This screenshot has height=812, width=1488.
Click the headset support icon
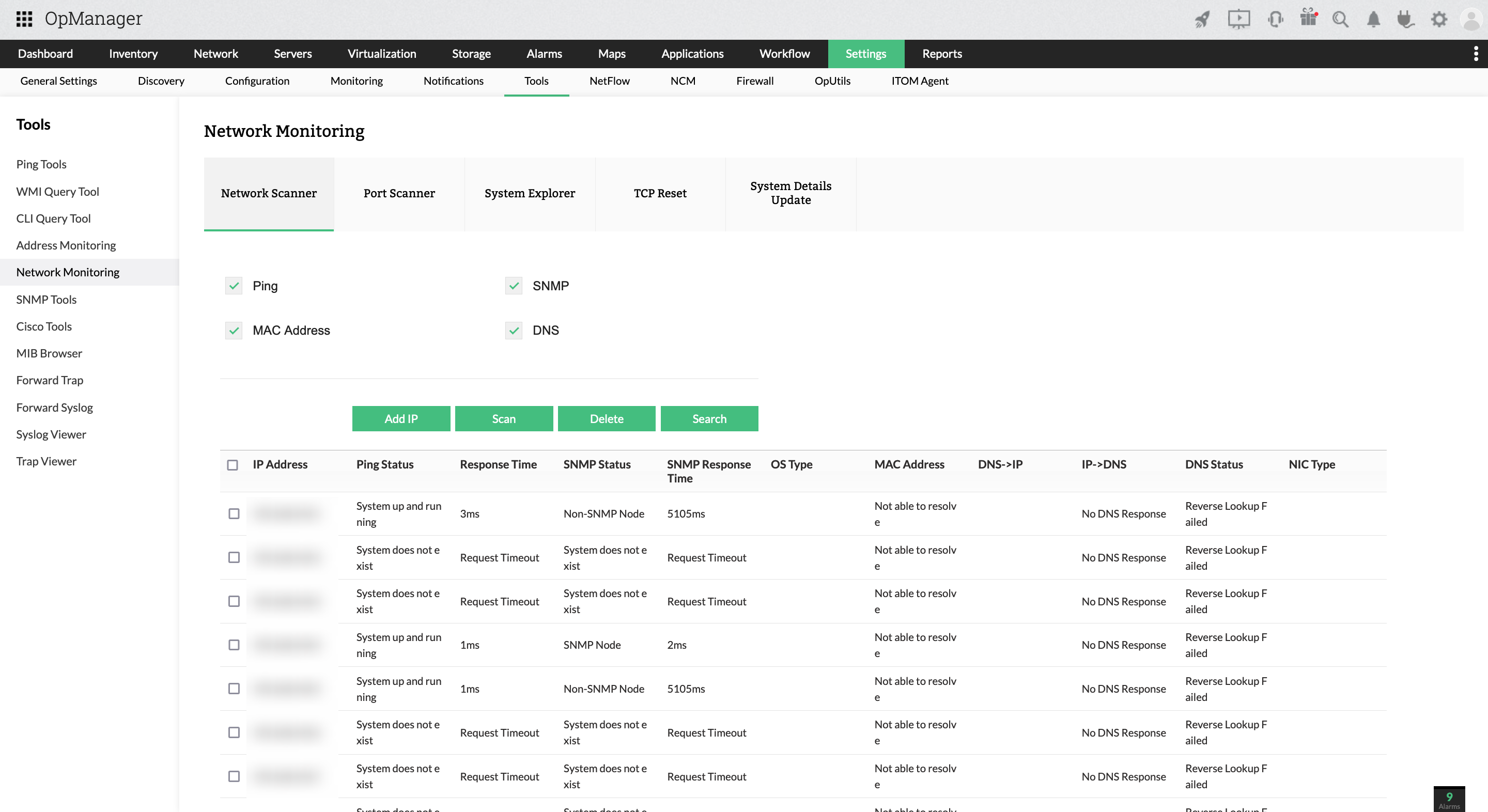1276,19
